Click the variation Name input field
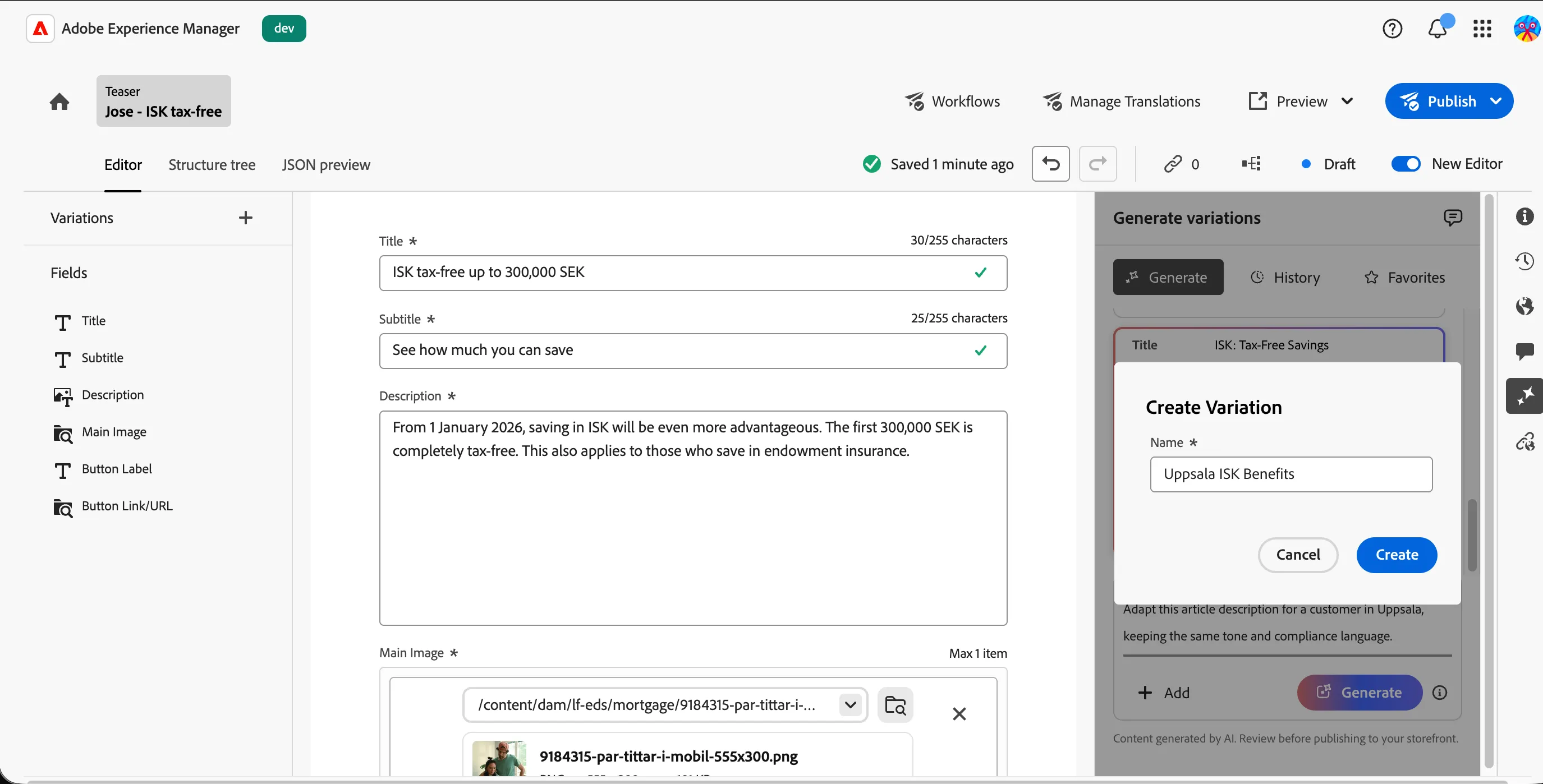Image resolution: width=1543 pixels, height=784 pixels. pyautogui.click(x=1291, y=474)
